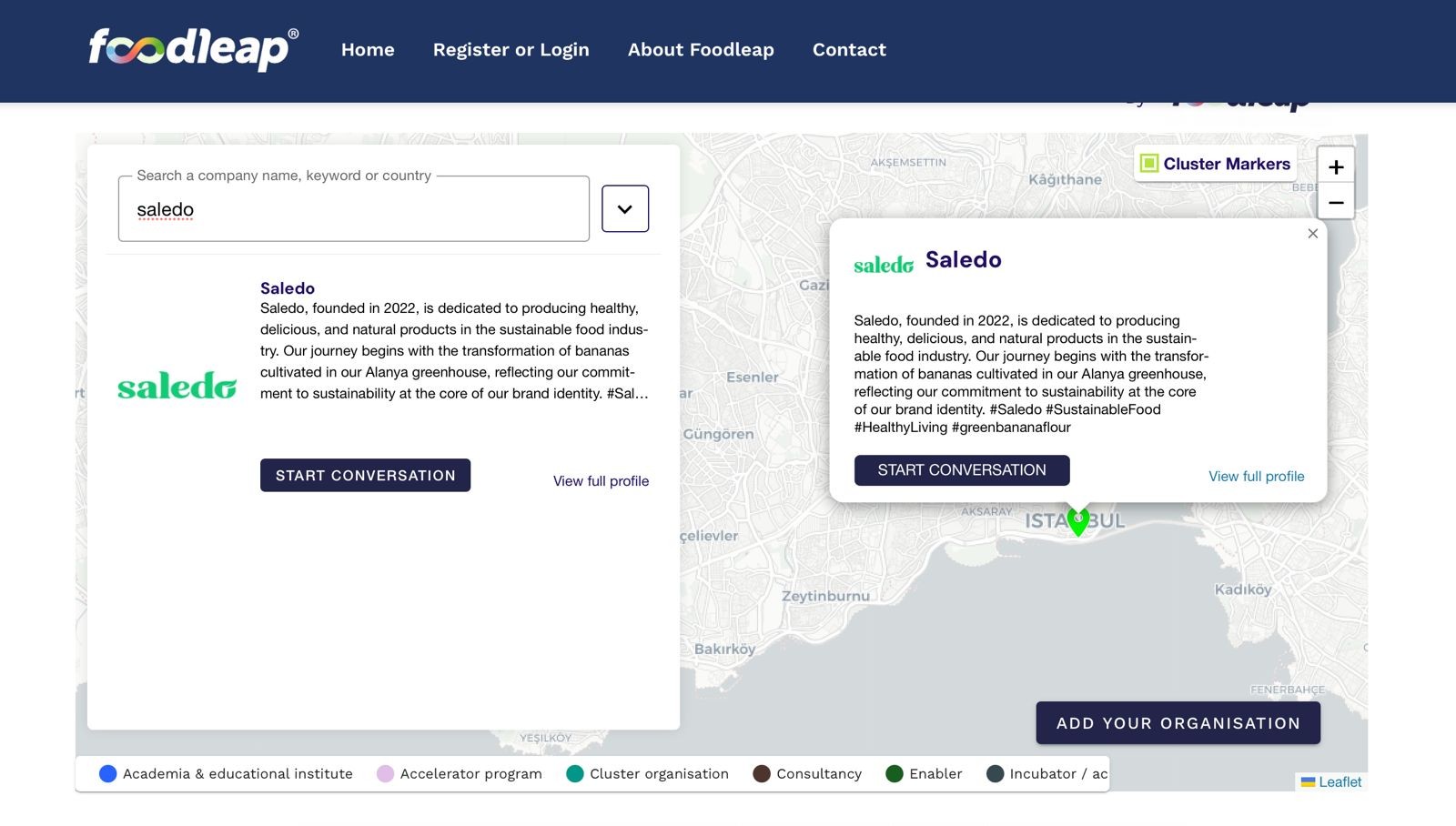Click the Saledo heading in popup
The width and height of the screenshot is (1456, 826).
point(963,260)
